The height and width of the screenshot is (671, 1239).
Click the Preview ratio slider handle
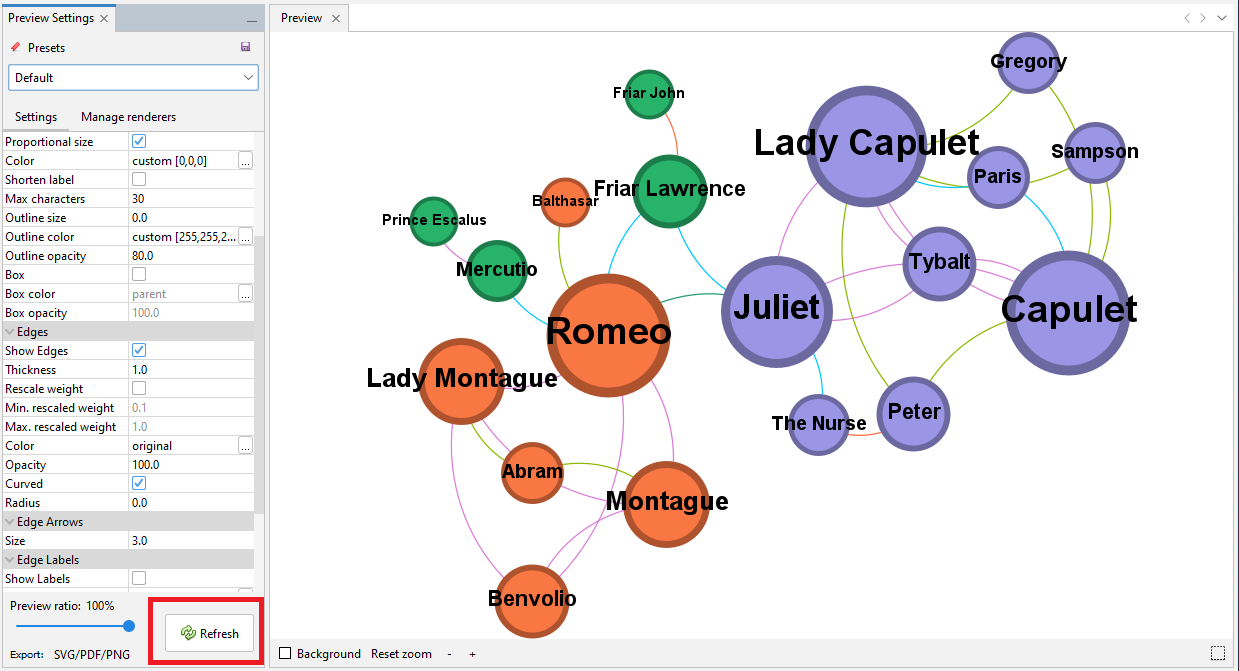(x=129, y=626)
